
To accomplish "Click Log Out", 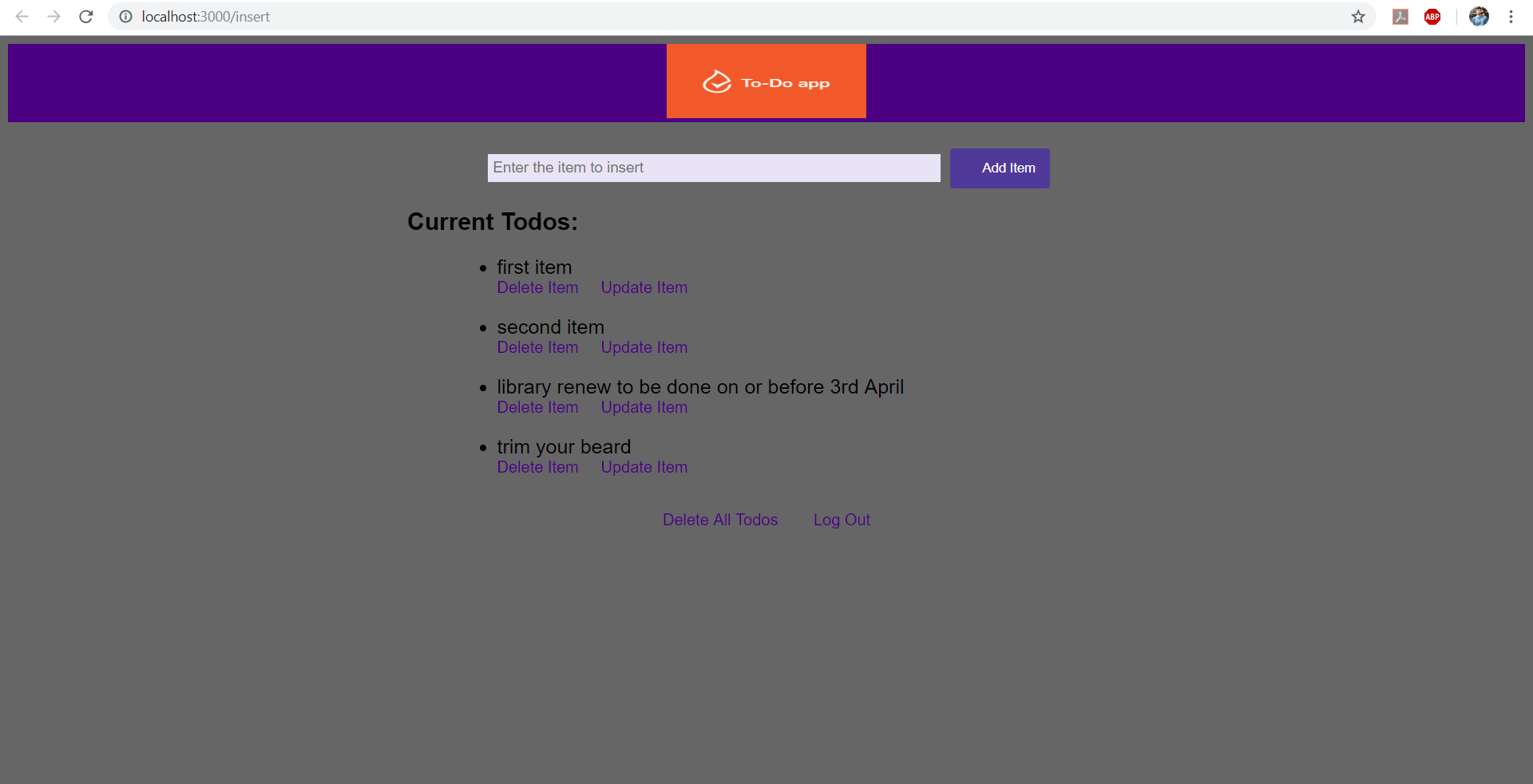I will click(x=841, y=519).
